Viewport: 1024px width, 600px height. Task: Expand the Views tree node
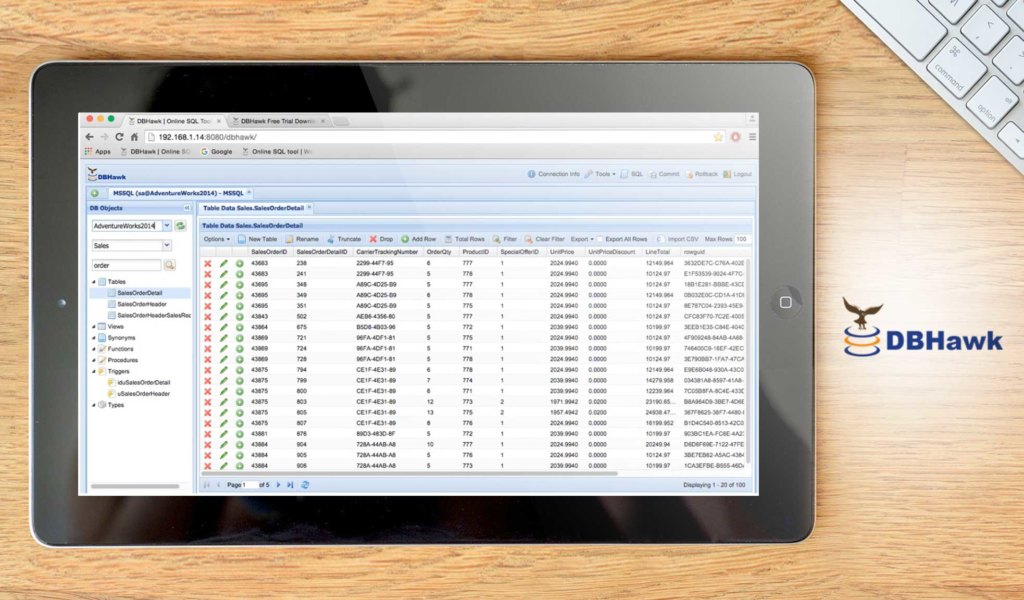(95, 326)
